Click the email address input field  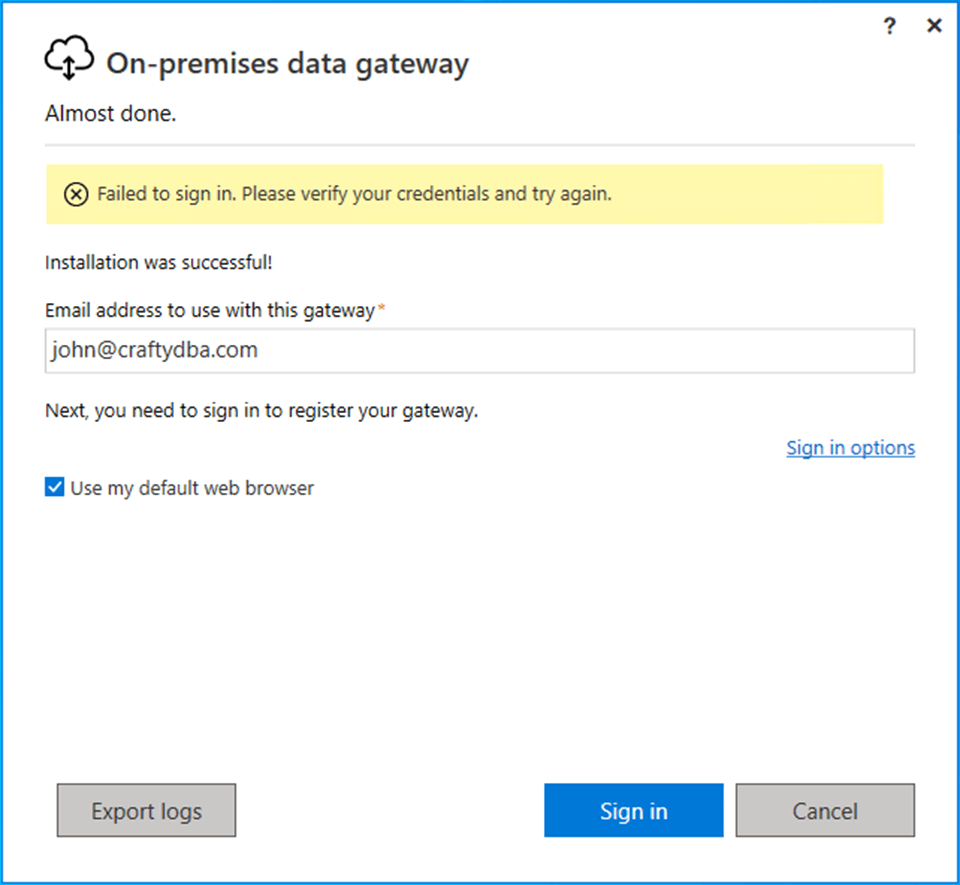pyautogui.click(x=480, y=351)
